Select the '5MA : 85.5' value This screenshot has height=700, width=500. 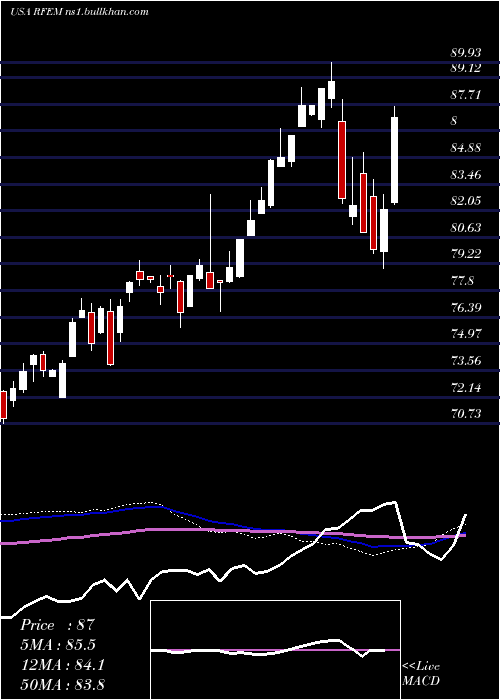coord(58,645)
